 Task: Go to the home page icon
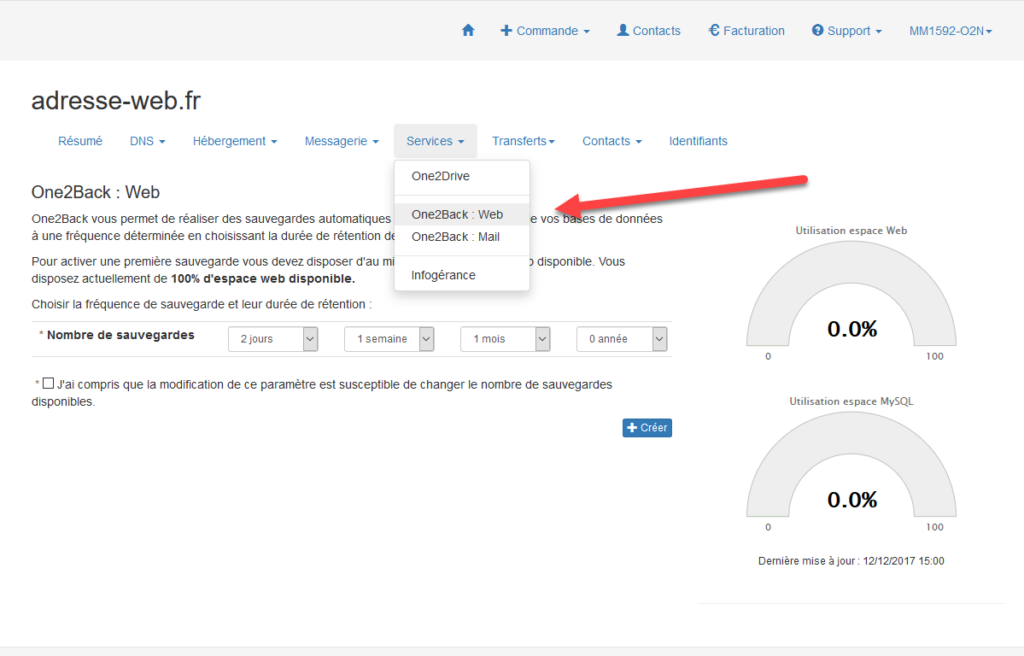(468, 31)
